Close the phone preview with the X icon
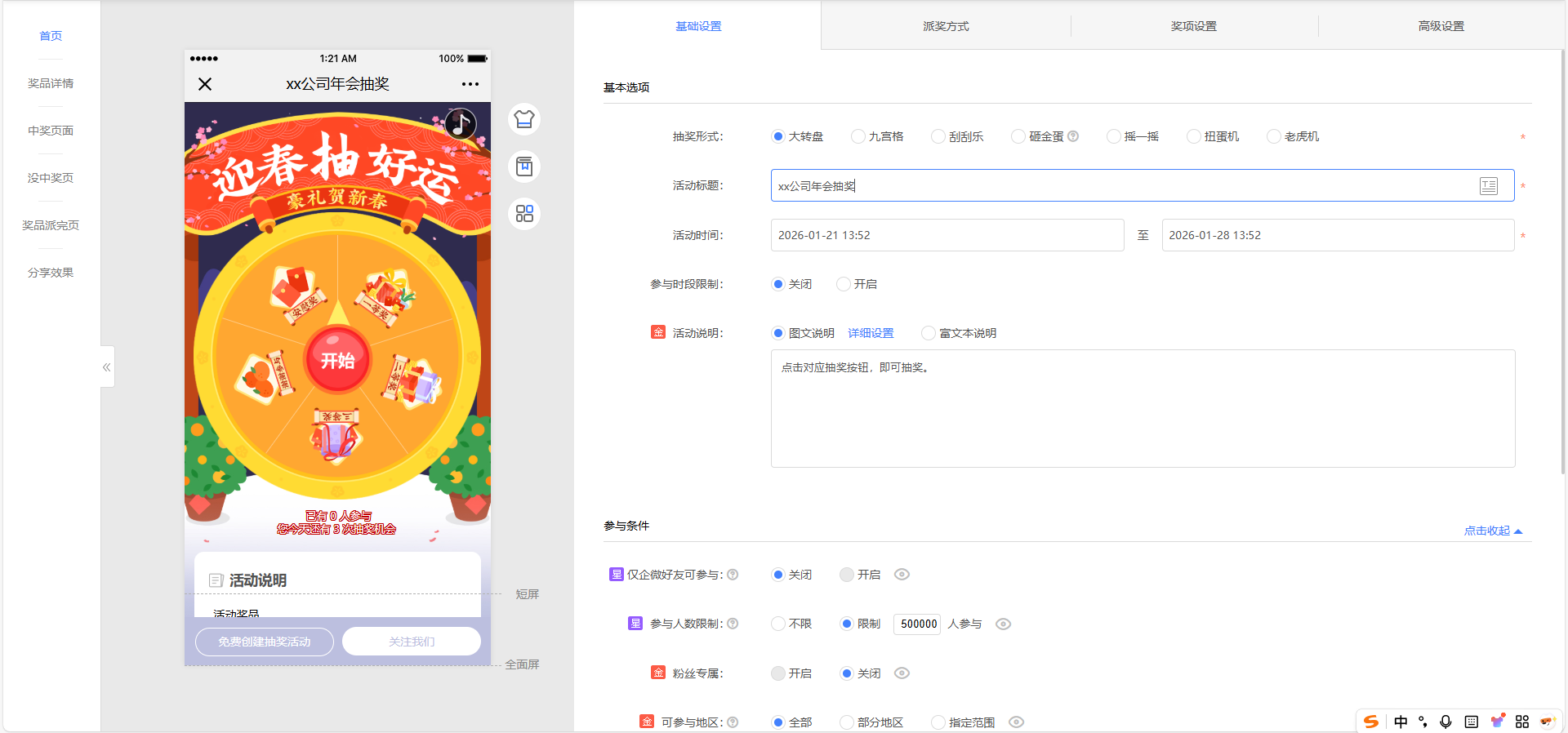Viewport: 1568px width, 733px height. click(205, 84)
